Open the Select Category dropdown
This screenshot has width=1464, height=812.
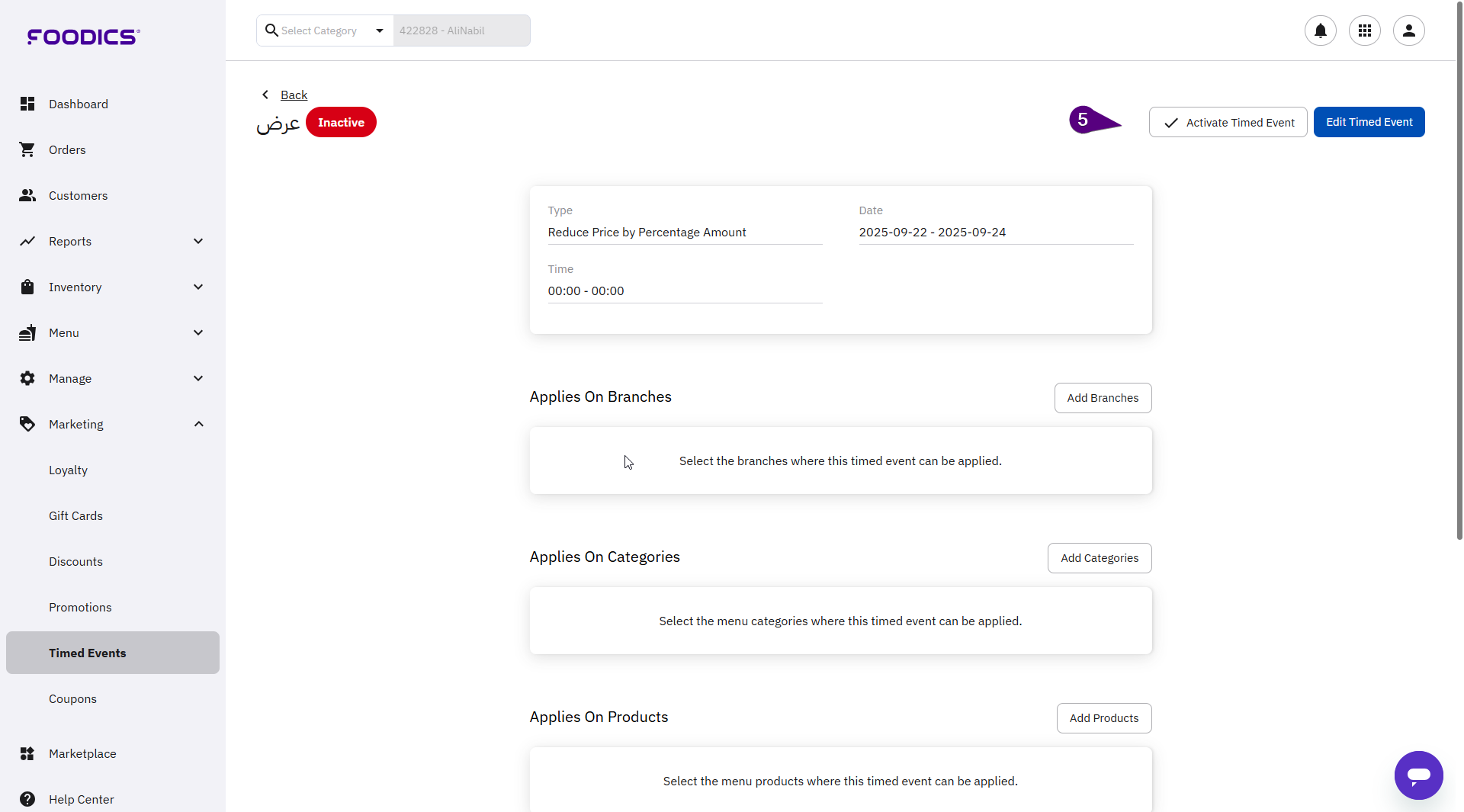point(326,30)
